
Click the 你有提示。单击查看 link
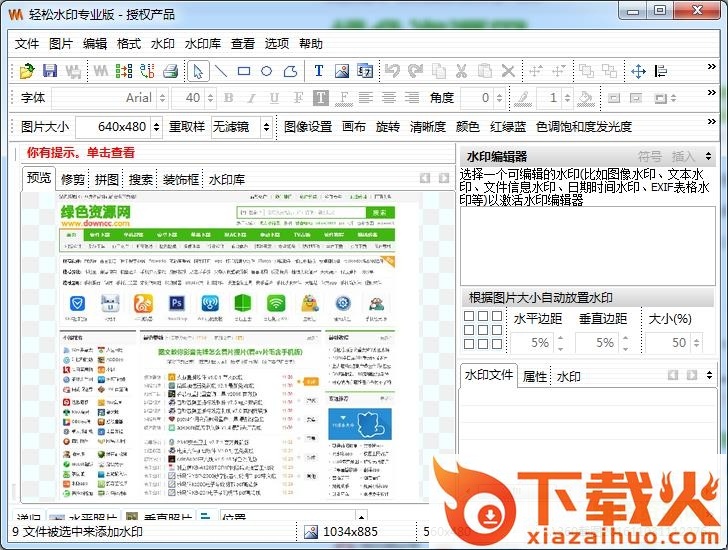[80, 152]
